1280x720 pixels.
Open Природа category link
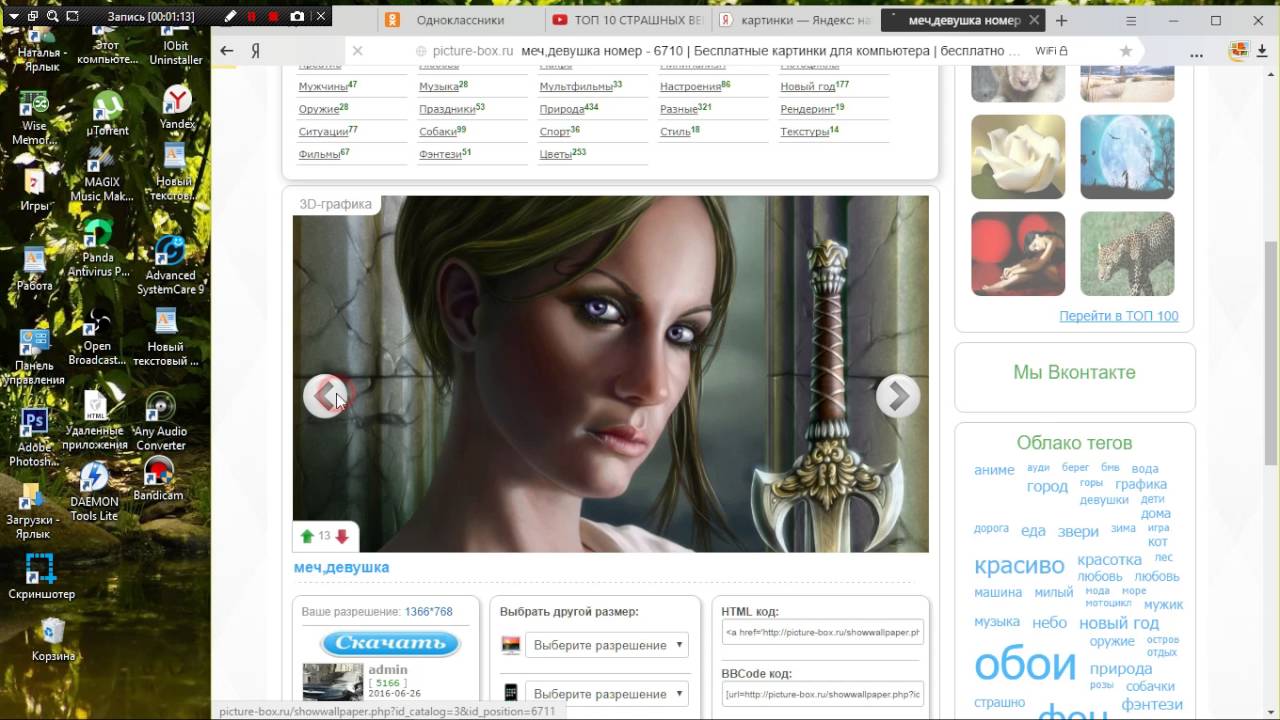[x=562, y=109]
